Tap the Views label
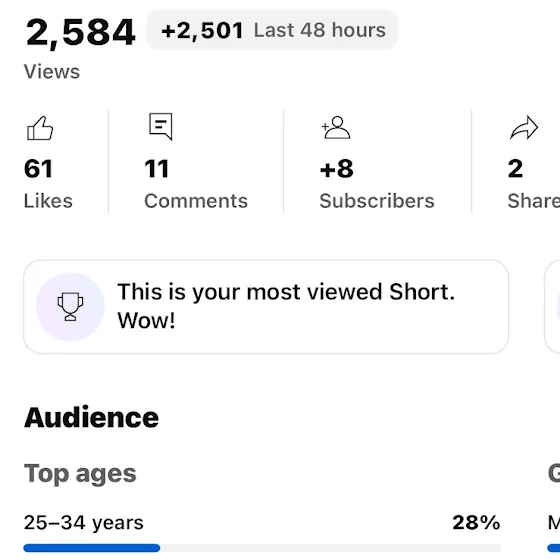The width and height of the screenshot is (560, 560). [52, 71]
